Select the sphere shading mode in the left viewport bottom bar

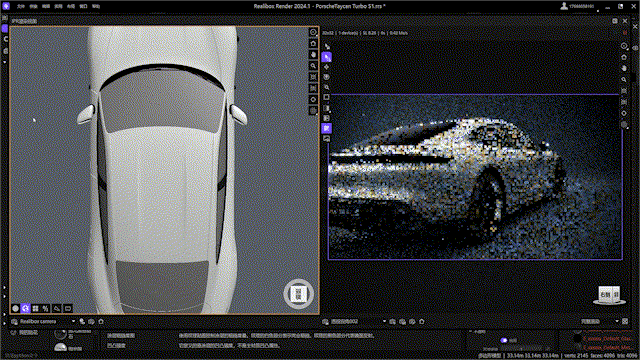point(16,309)
